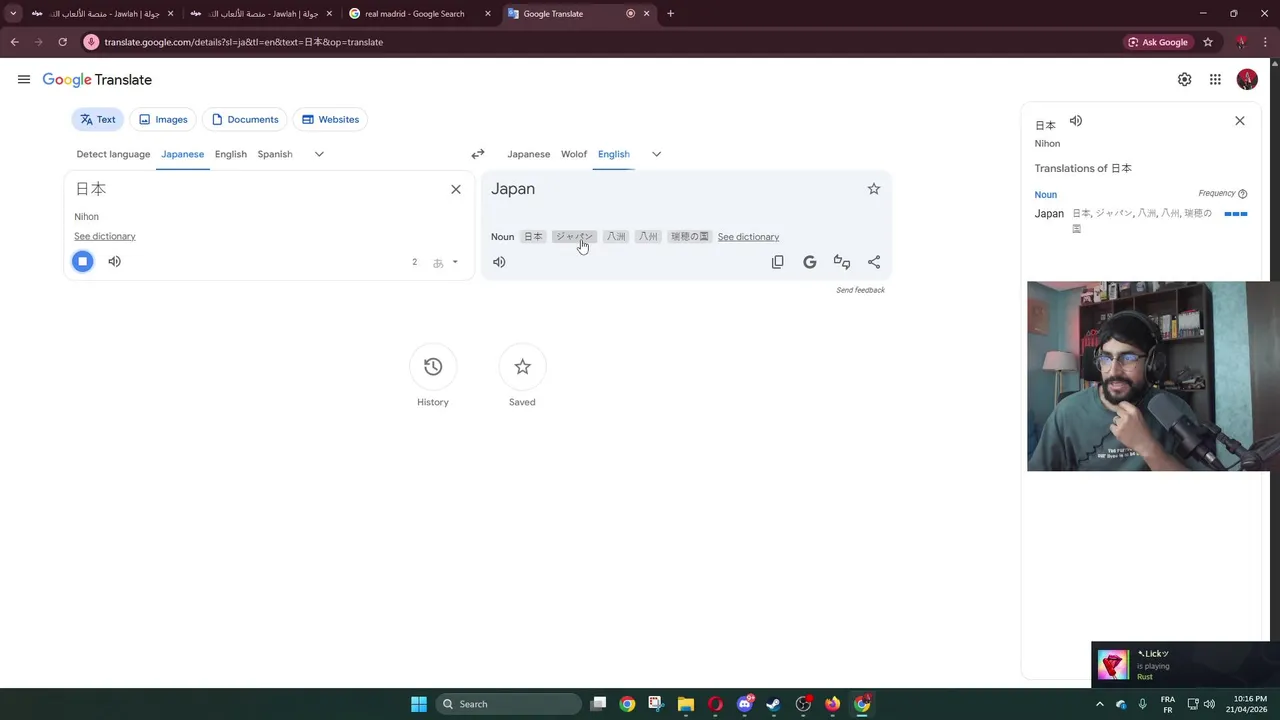Viewport: 1280px width, 720px height.
Task: Click the address bar URL
Action: click(244, 42)
